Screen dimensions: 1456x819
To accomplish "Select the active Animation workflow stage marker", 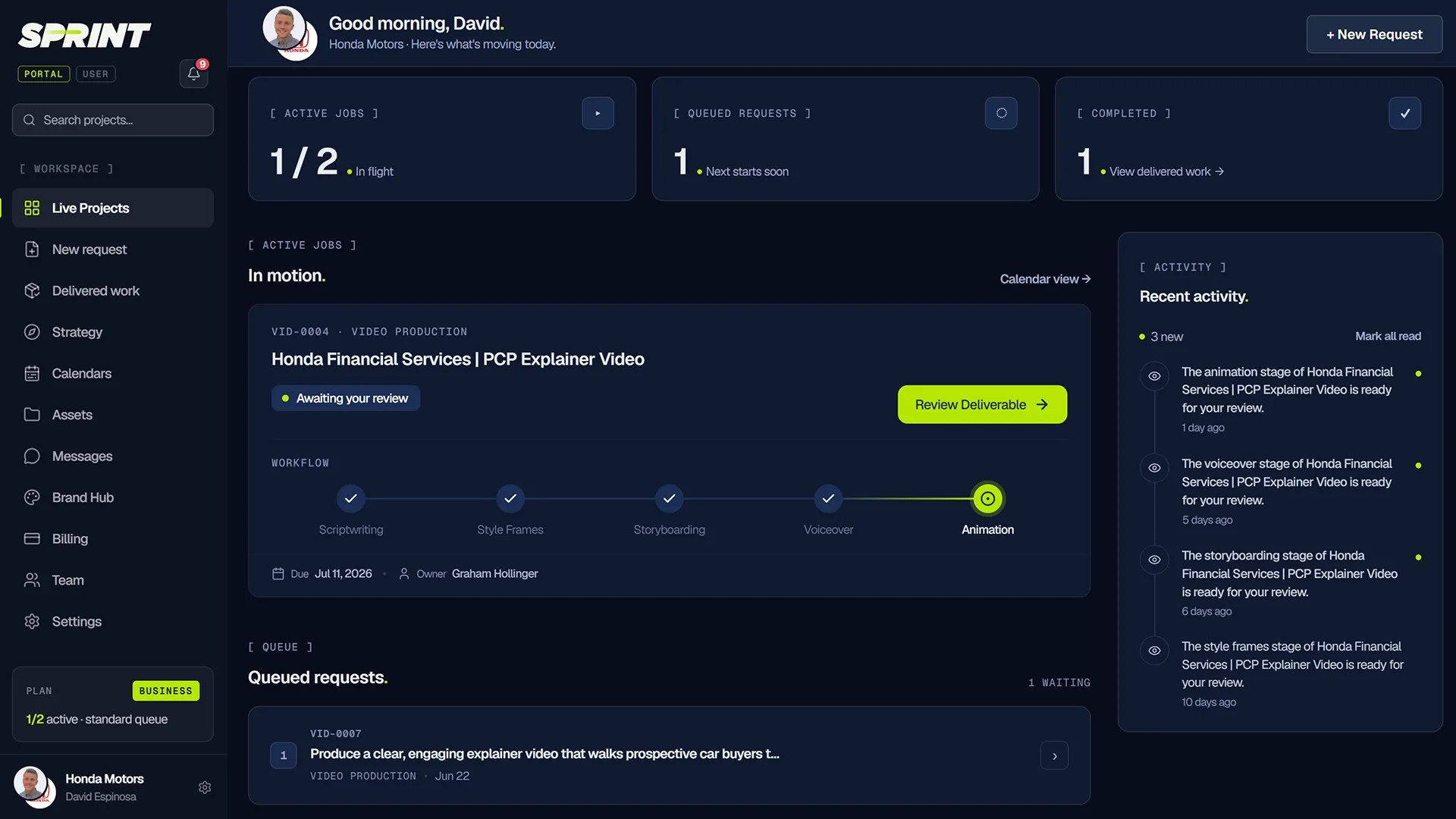I will 987,498.
